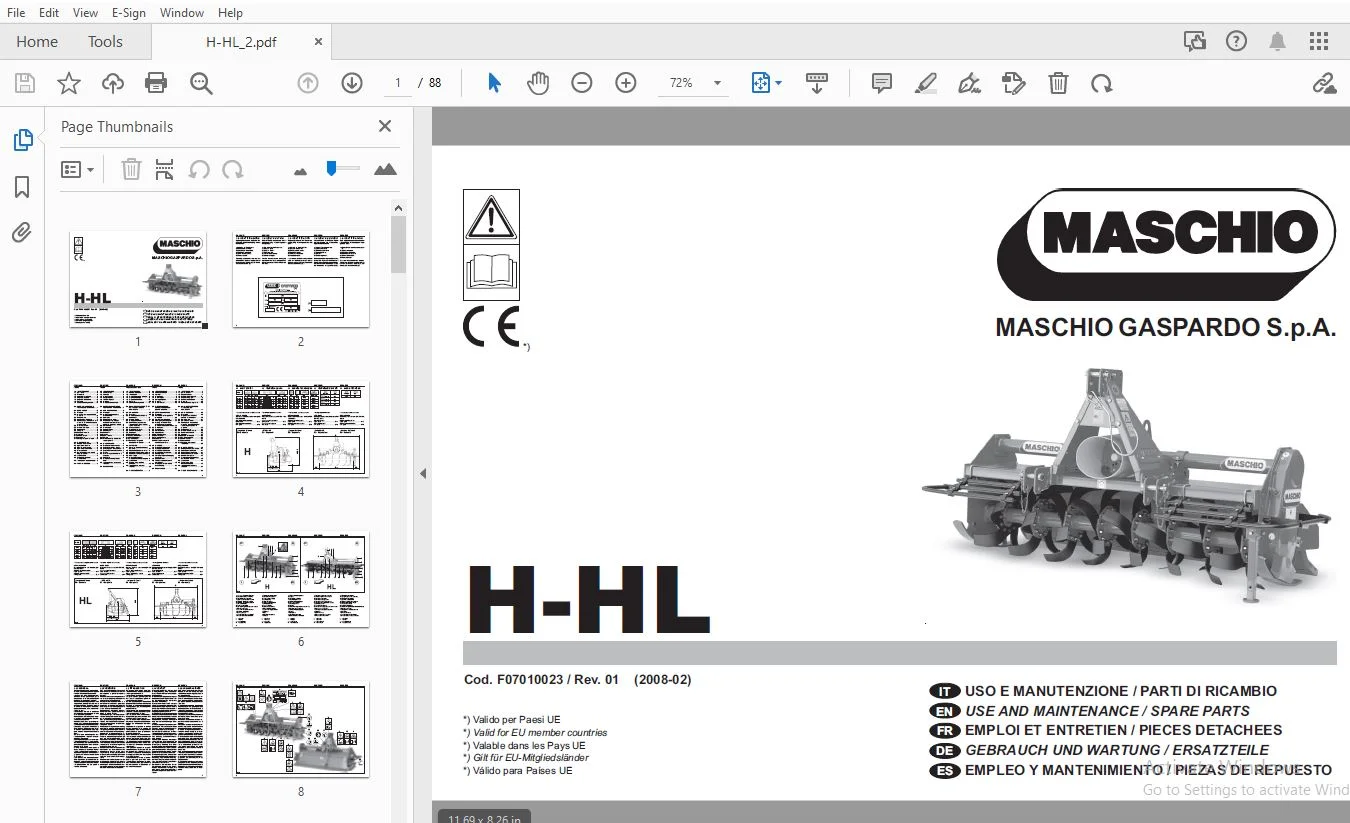Image resolution: width=1350 pixels, height=823 pixels.
Task: Select the H-HL_2.pdf document tab
Action: click(x=241, y=42)
